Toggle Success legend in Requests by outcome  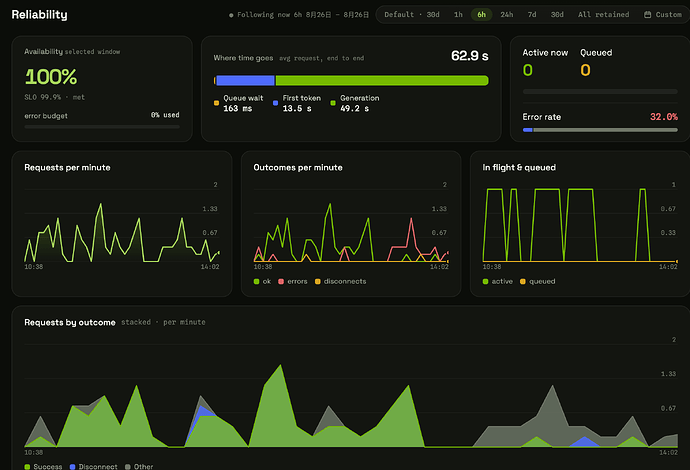43,466
